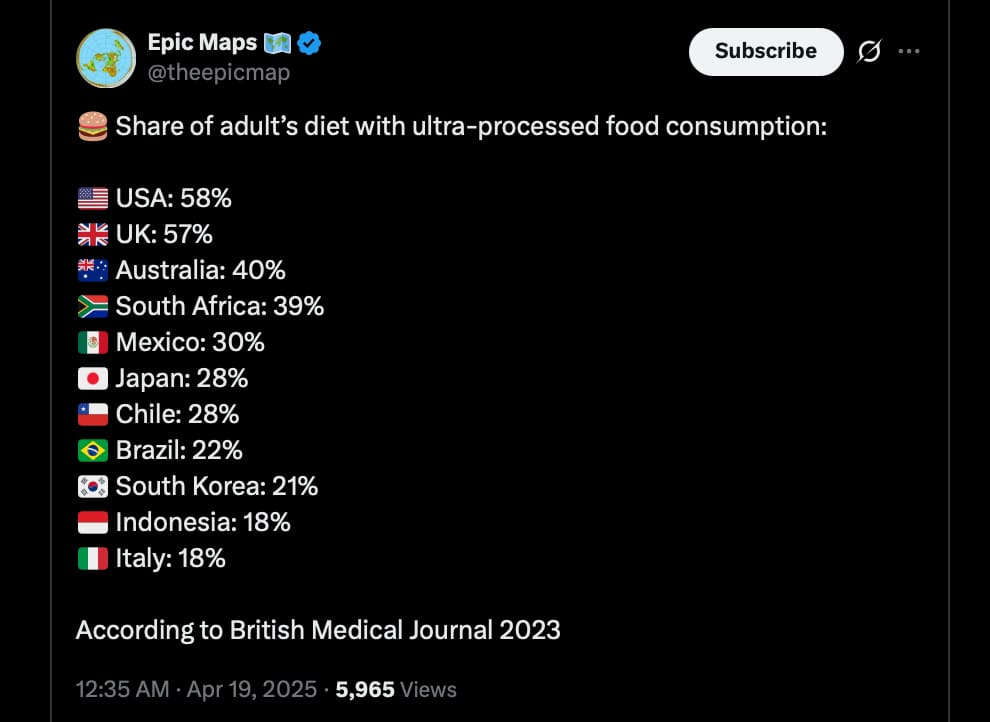Click the blue verified checkmark badge
The image size is (990, 722).
coord(309,43)
